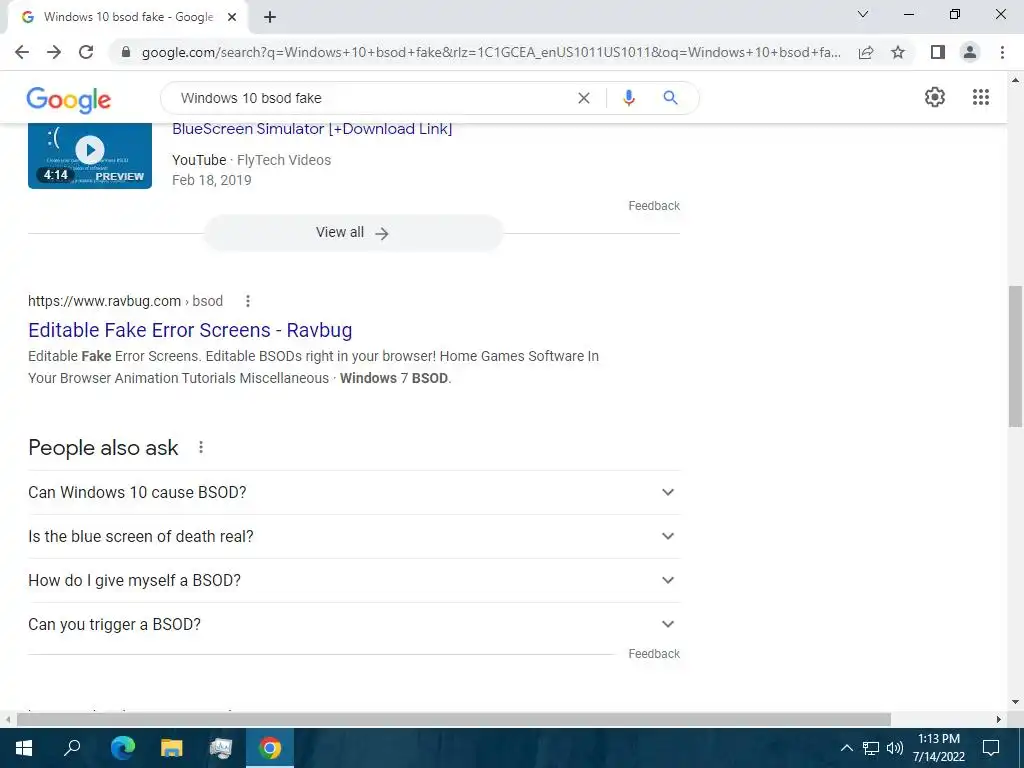This screenshot has width=1024, height=768.
Task: Select the Windows 10 bsod fake tab
Action: pos(128,17)
